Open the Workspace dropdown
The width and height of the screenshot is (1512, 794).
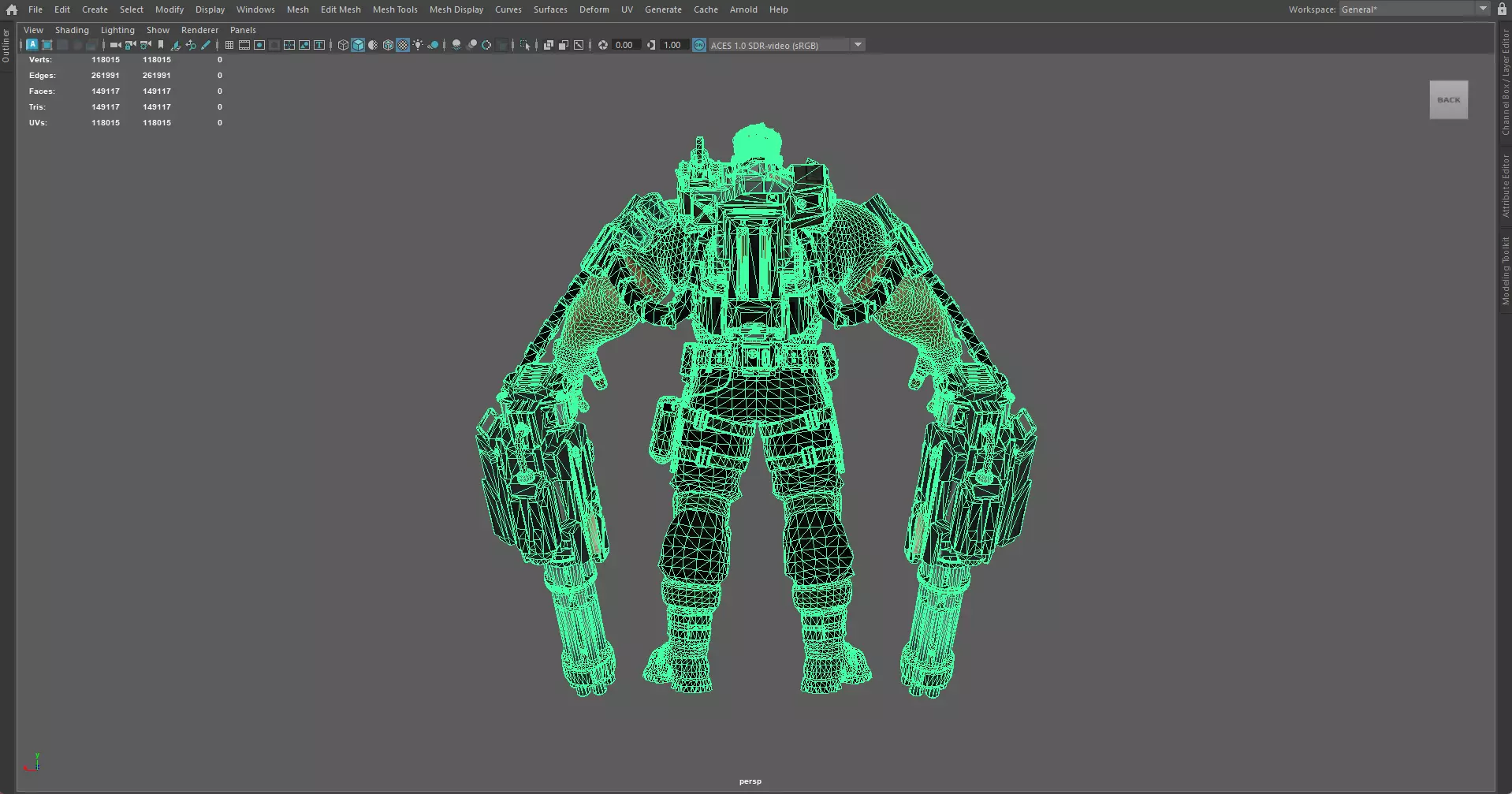(x=1483, y=9)
